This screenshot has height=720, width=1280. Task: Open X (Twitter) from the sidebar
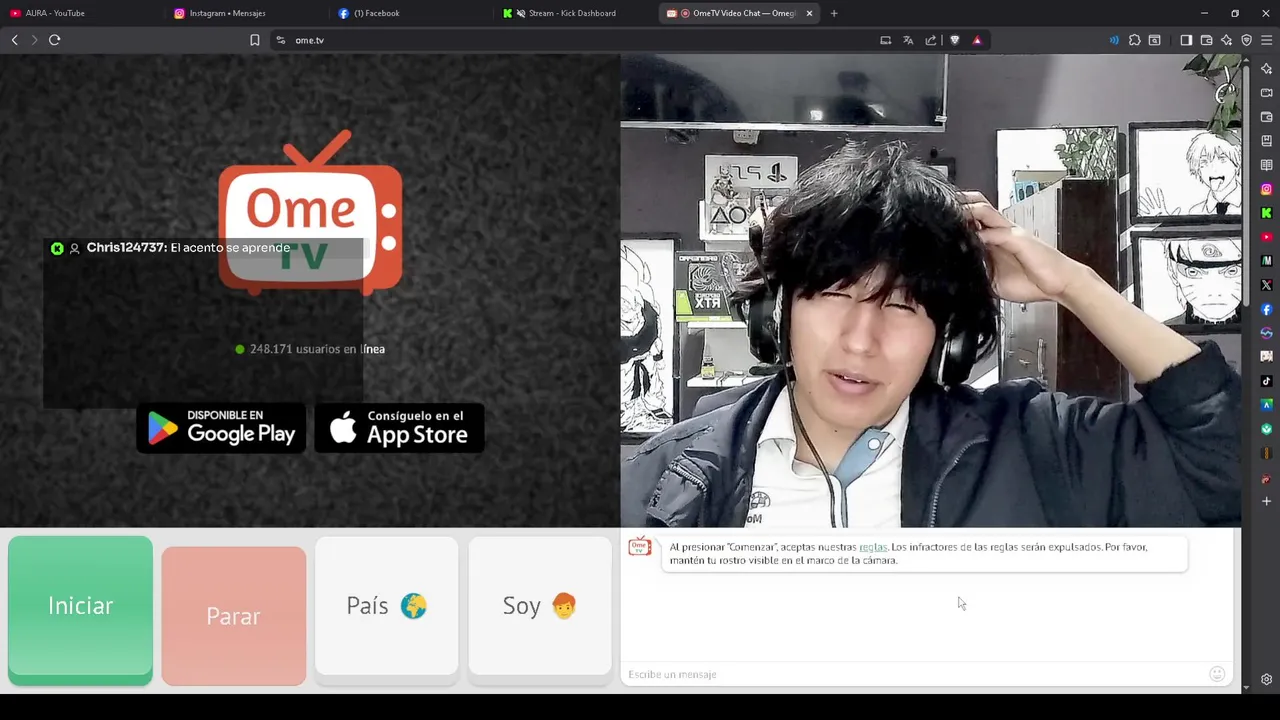[1266, 285]
